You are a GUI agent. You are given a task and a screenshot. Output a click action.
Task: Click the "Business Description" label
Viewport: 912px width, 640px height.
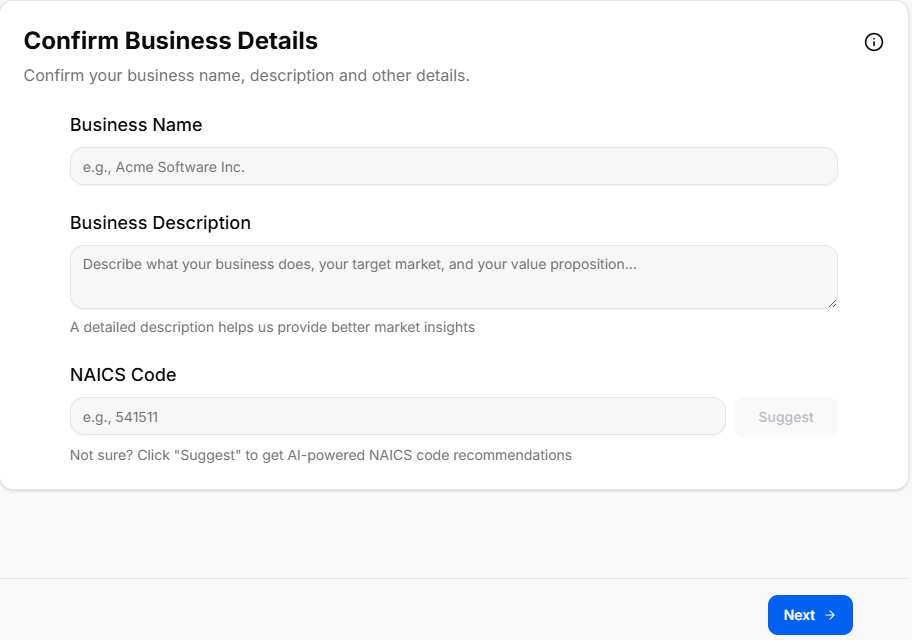(161, 223)
